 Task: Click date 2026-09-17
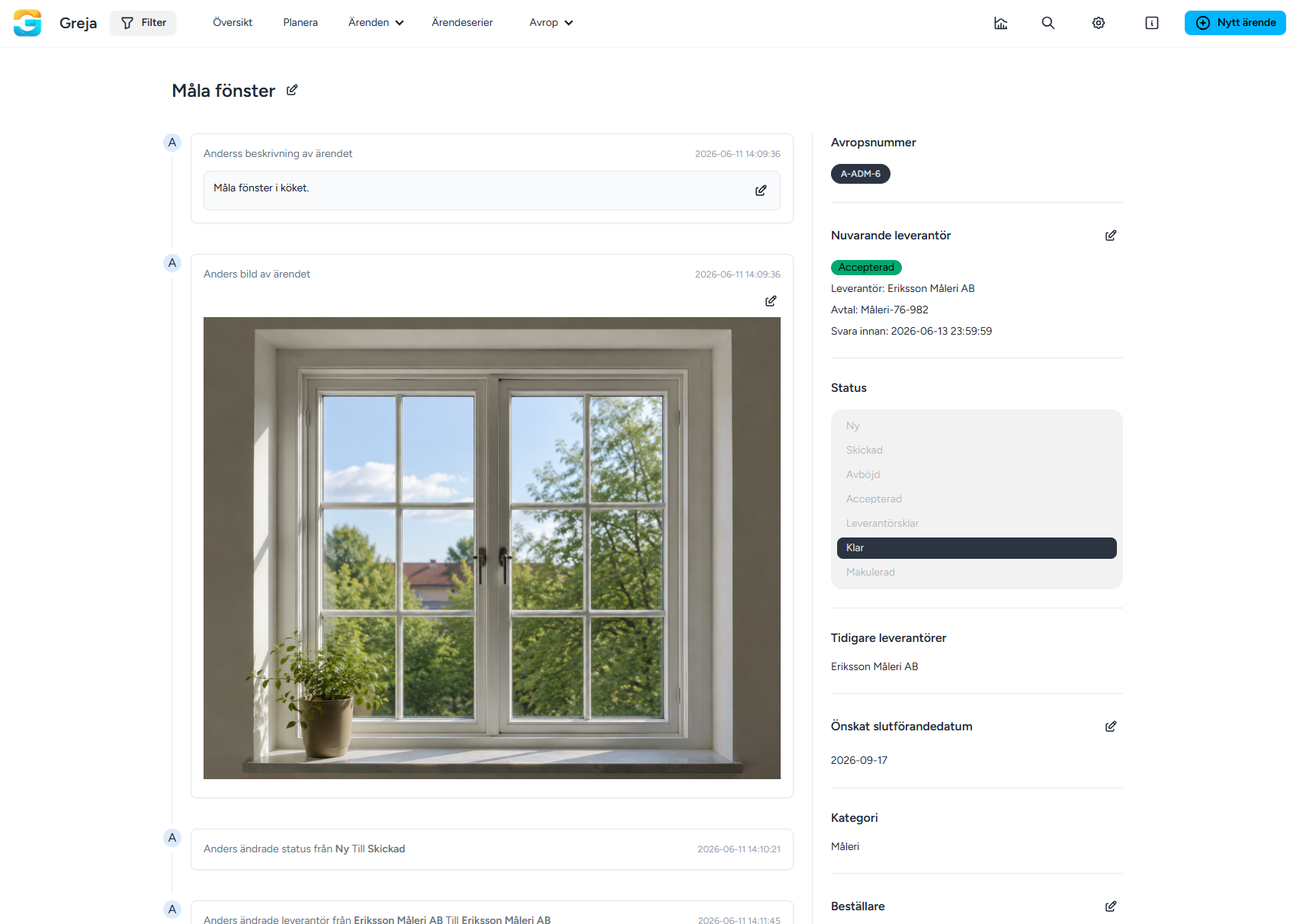(859, 760)
